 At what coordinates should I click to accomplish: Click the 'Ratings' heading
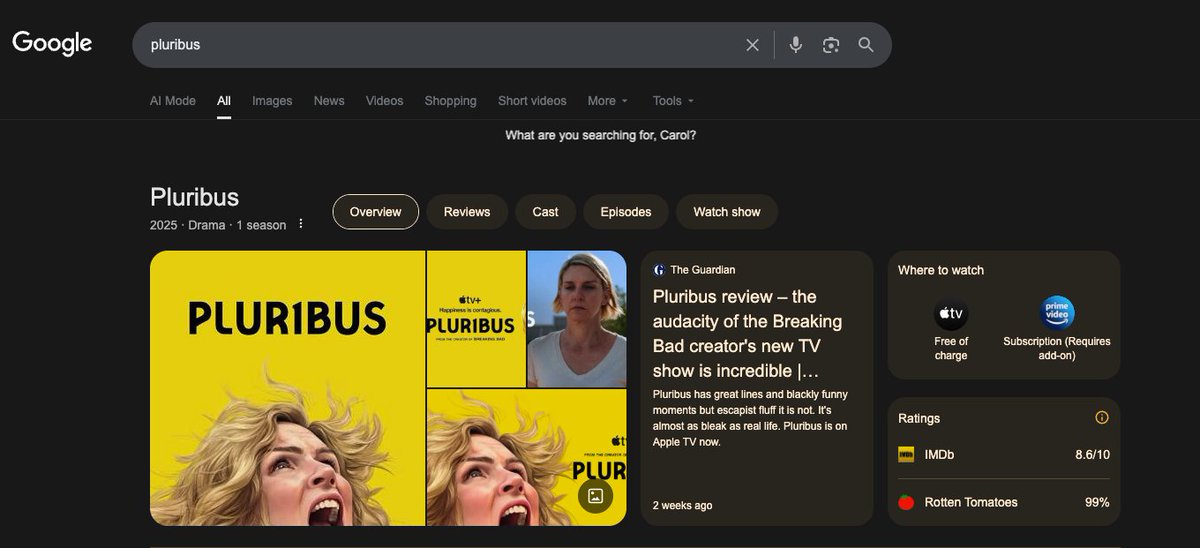pos(919,418)
